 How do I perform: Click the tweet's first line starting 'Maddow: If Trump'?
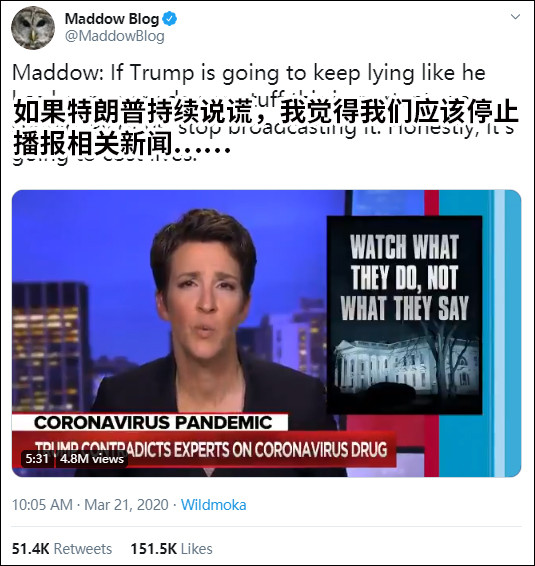[x=249, y=73]
